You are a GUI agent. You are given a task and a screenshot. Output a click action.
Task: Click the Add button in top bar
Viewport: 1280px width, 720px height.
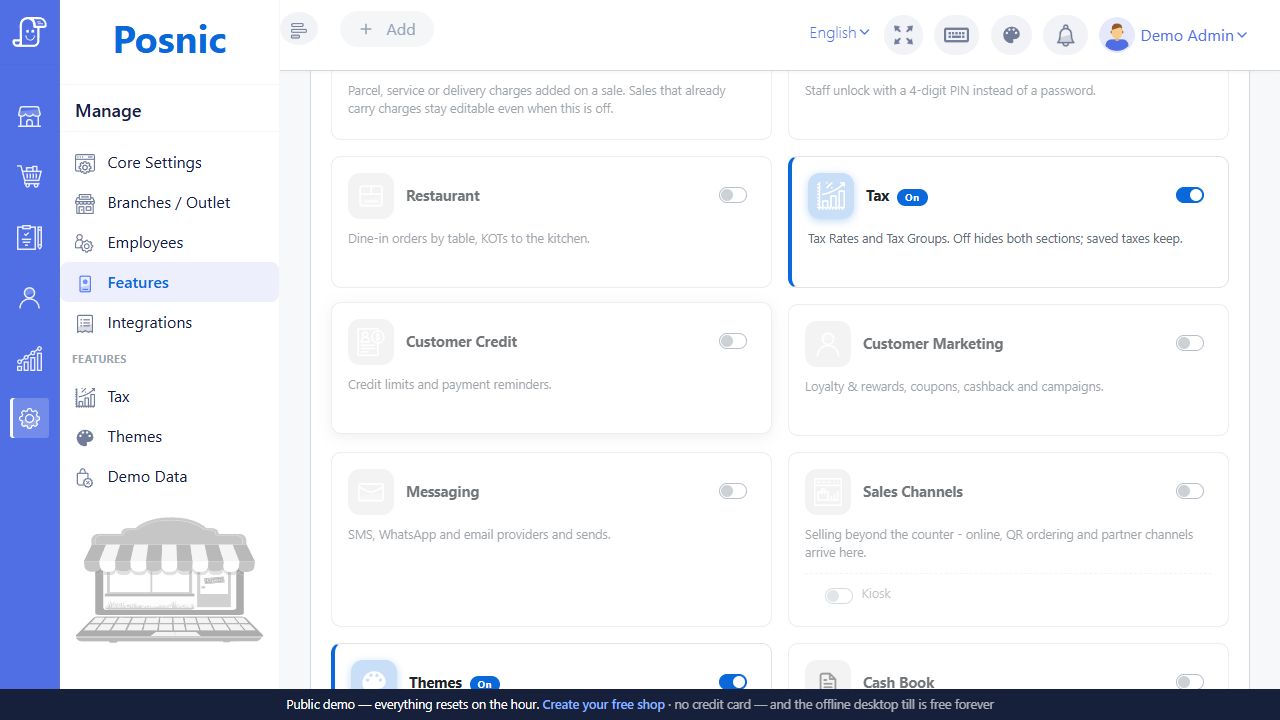pos(387,29)
